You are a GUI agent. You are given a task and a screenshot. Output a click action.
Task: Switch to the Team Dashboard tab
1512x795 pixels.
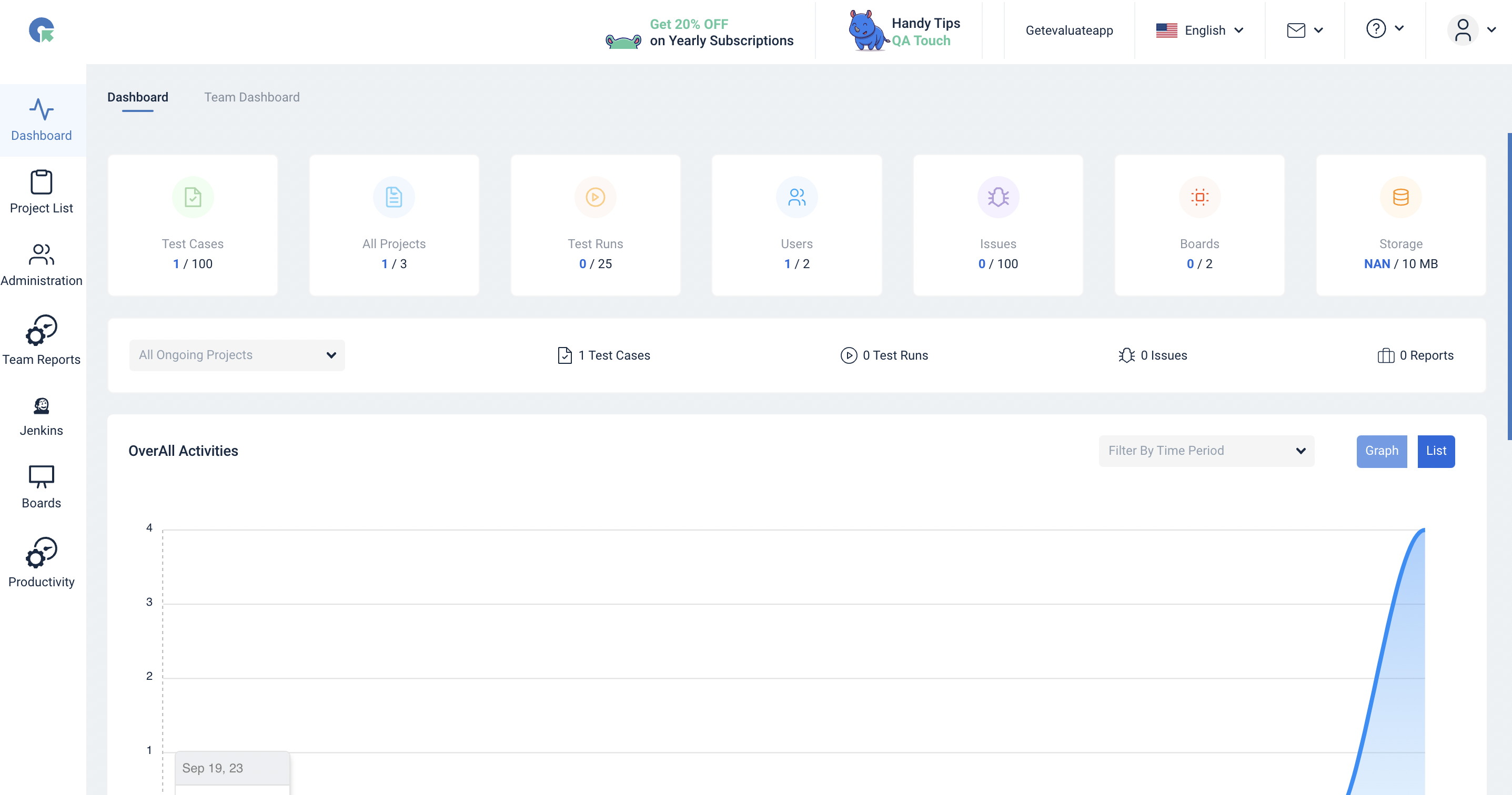252,97
